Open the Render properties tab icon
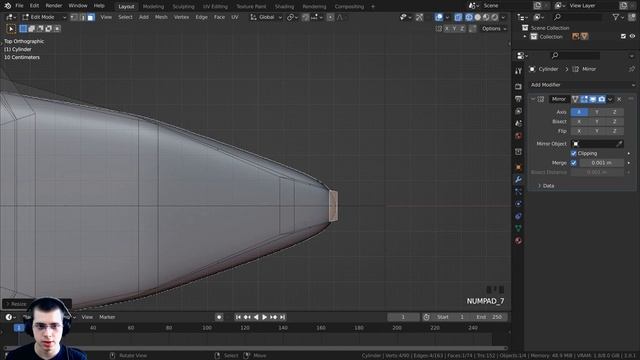 (518, 87)
